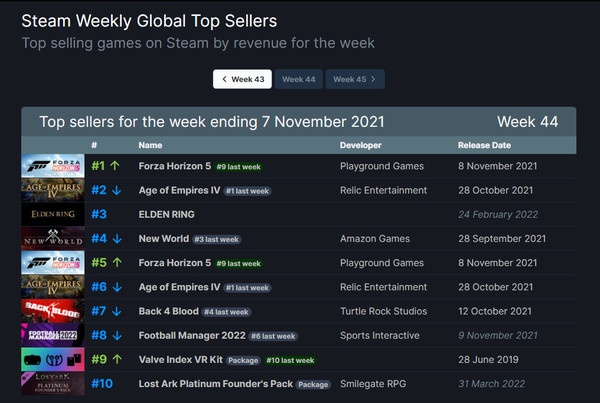600x403 pixels.
Task: Open the Football Manager 2022 title link
Action: (192, 336)
